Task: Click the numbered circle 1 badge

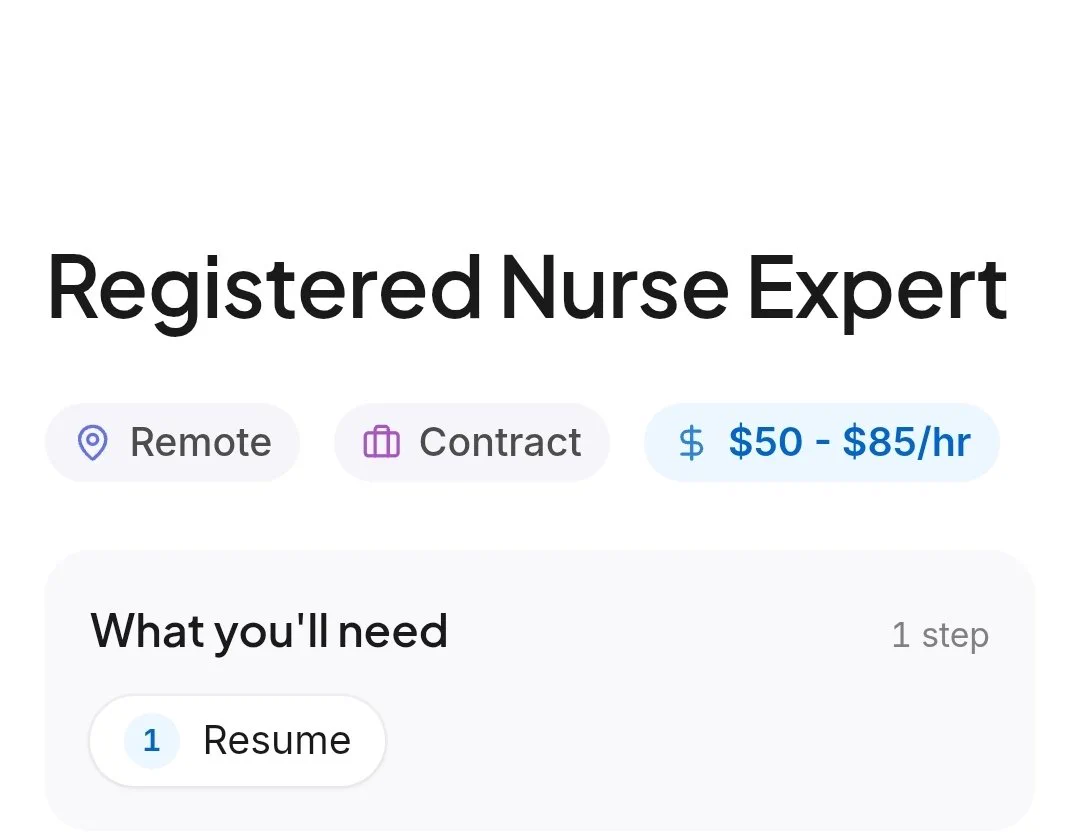Action: click(152, 741)
